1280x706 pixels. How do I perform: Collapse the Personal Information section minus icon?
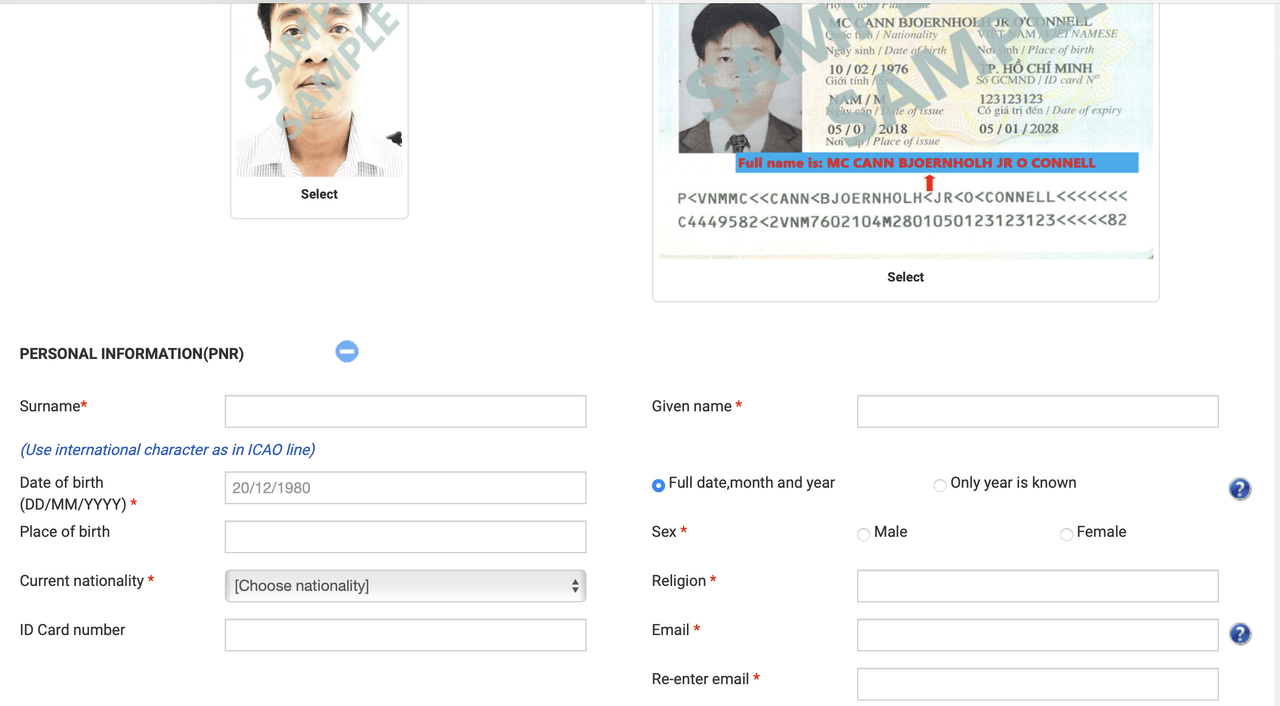pyautogui.click(x=347, y=351)
